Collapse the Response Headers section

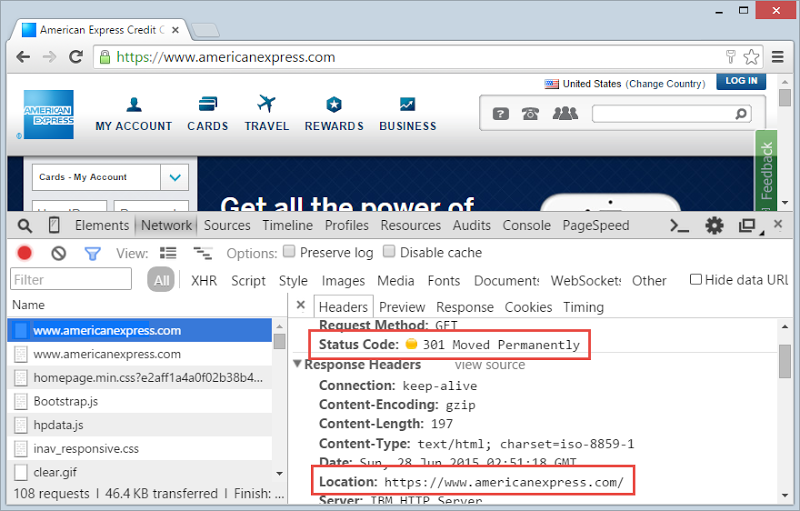pos(297,364)
